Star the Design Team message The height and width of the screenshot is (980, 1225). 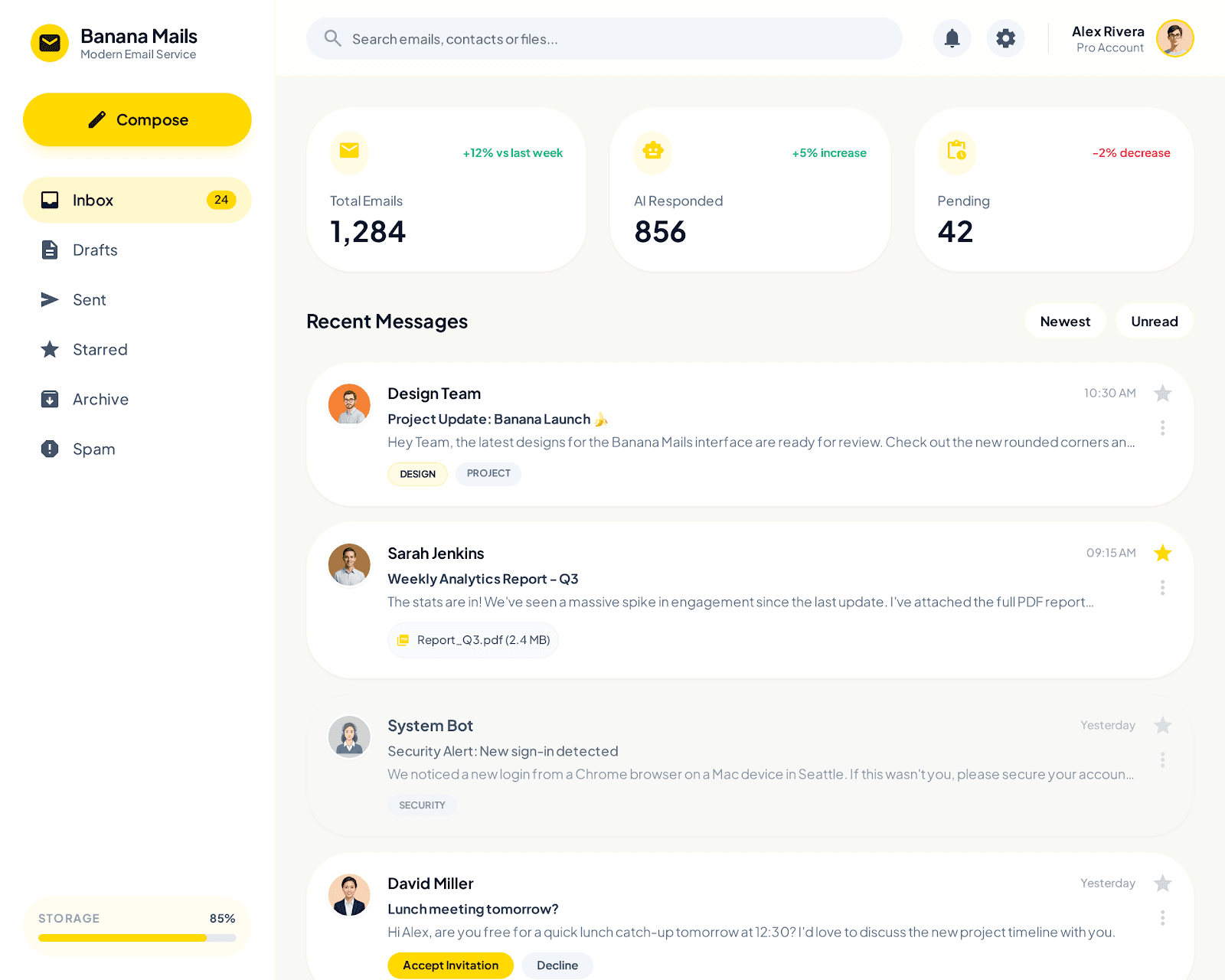[x=1163, y=393]
